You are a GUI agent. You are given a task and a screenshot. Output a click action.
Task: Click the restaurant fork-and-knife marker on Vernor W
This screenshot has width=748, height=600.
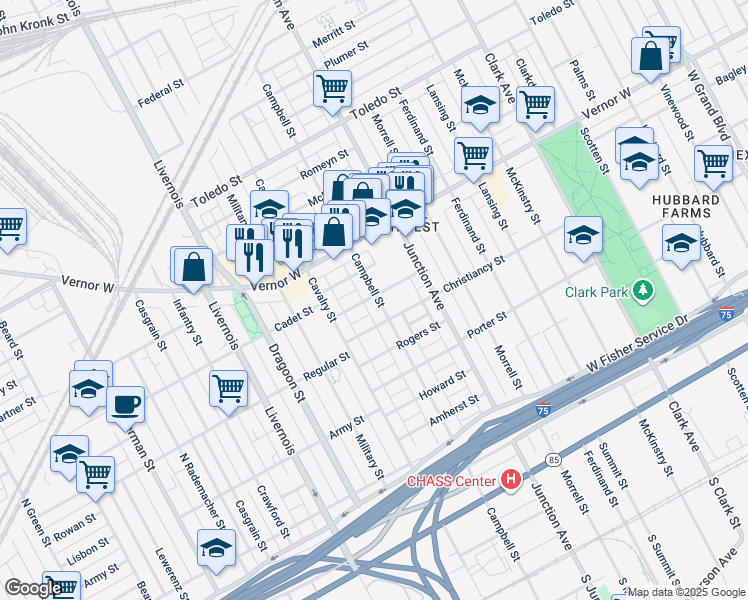point(254,262)
